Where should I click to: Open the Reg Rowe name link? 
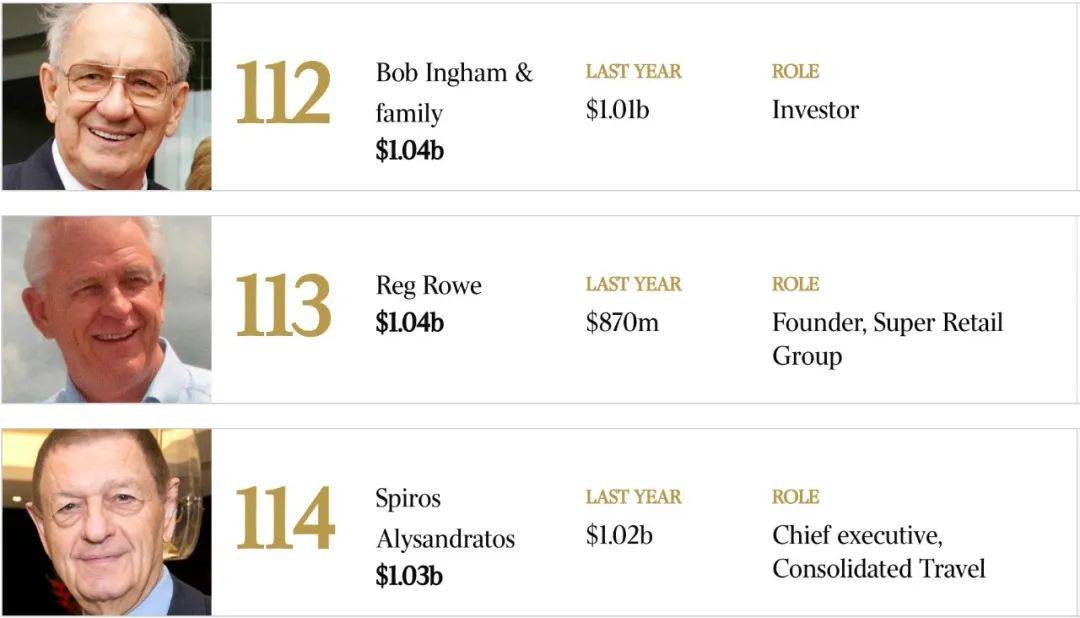pos(428,285)
